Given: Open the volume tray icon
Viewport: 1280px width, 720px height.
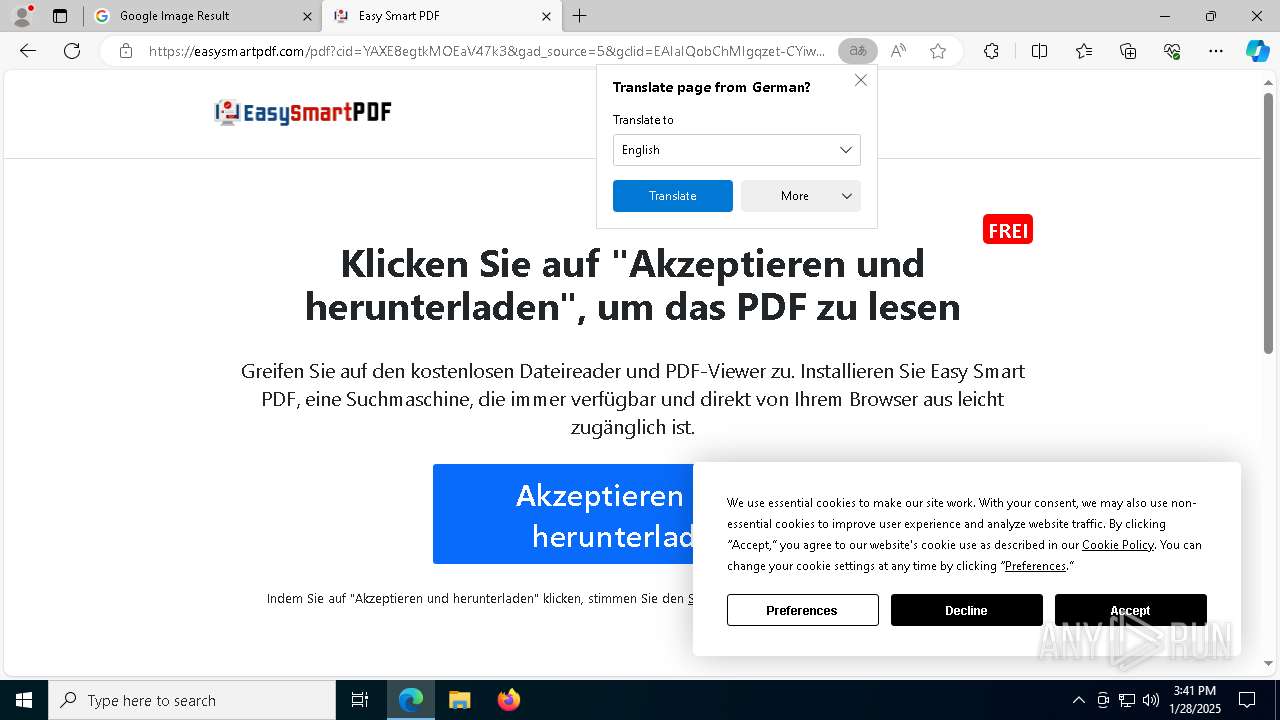Looking at the screenshot, I should click(1151, 700).
